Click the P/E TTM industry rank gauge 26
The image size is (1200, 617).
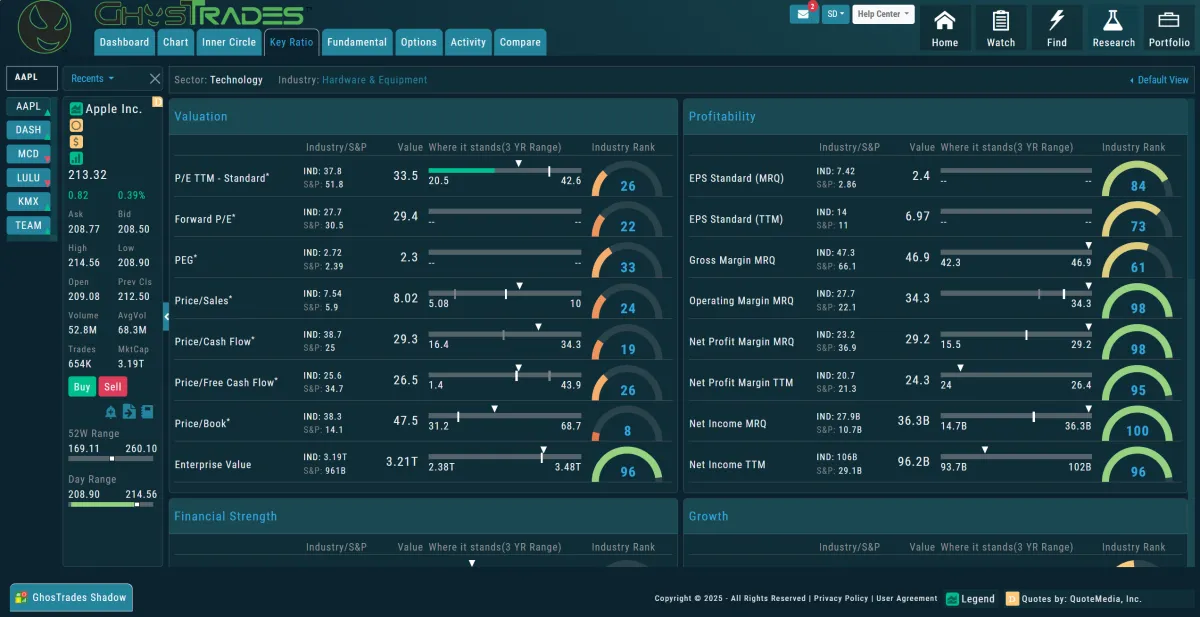pyautogui.click(x=627, y=181)
